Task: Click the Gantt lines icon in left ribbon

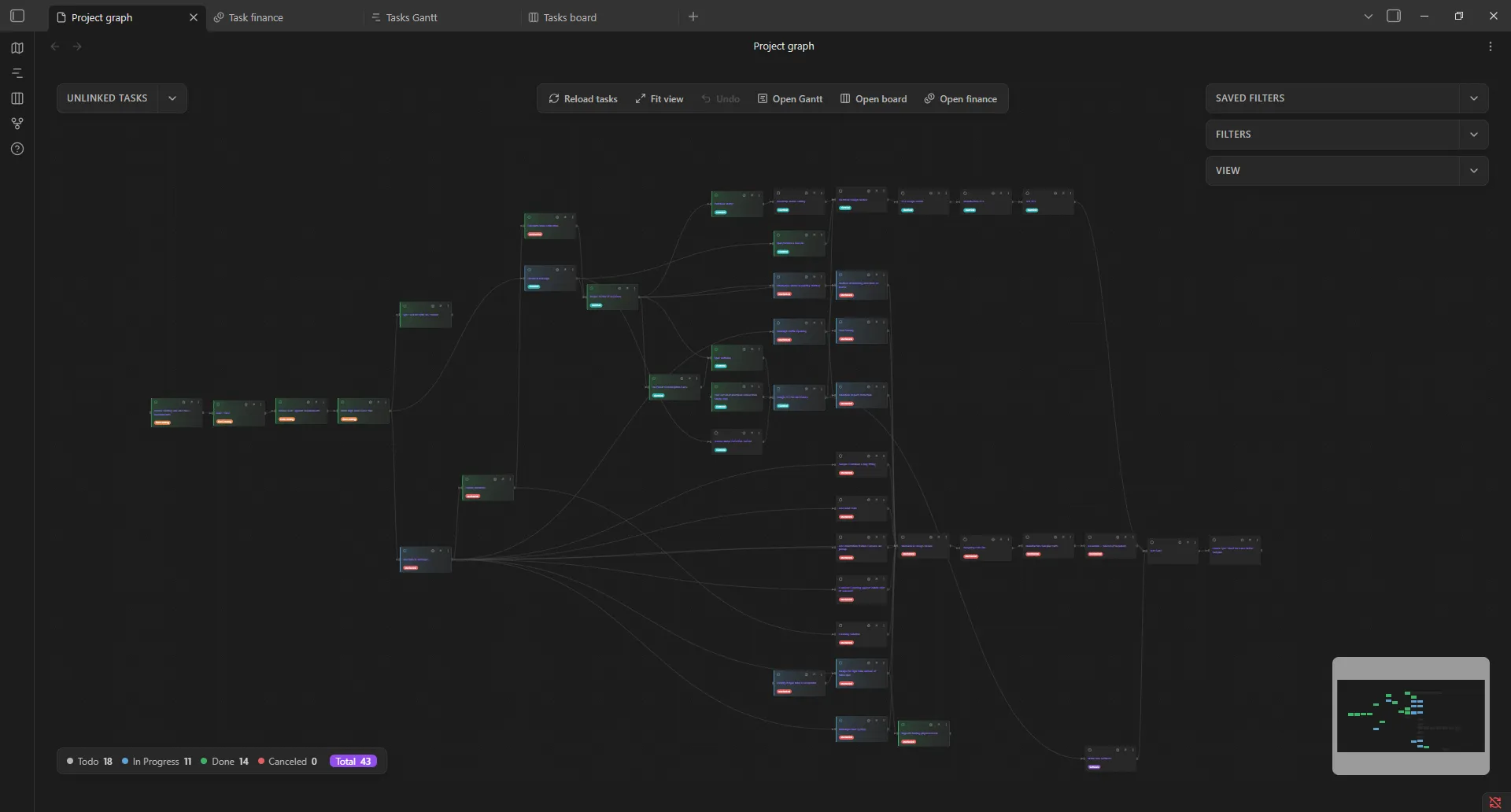Action: click(x=17, y=73)
